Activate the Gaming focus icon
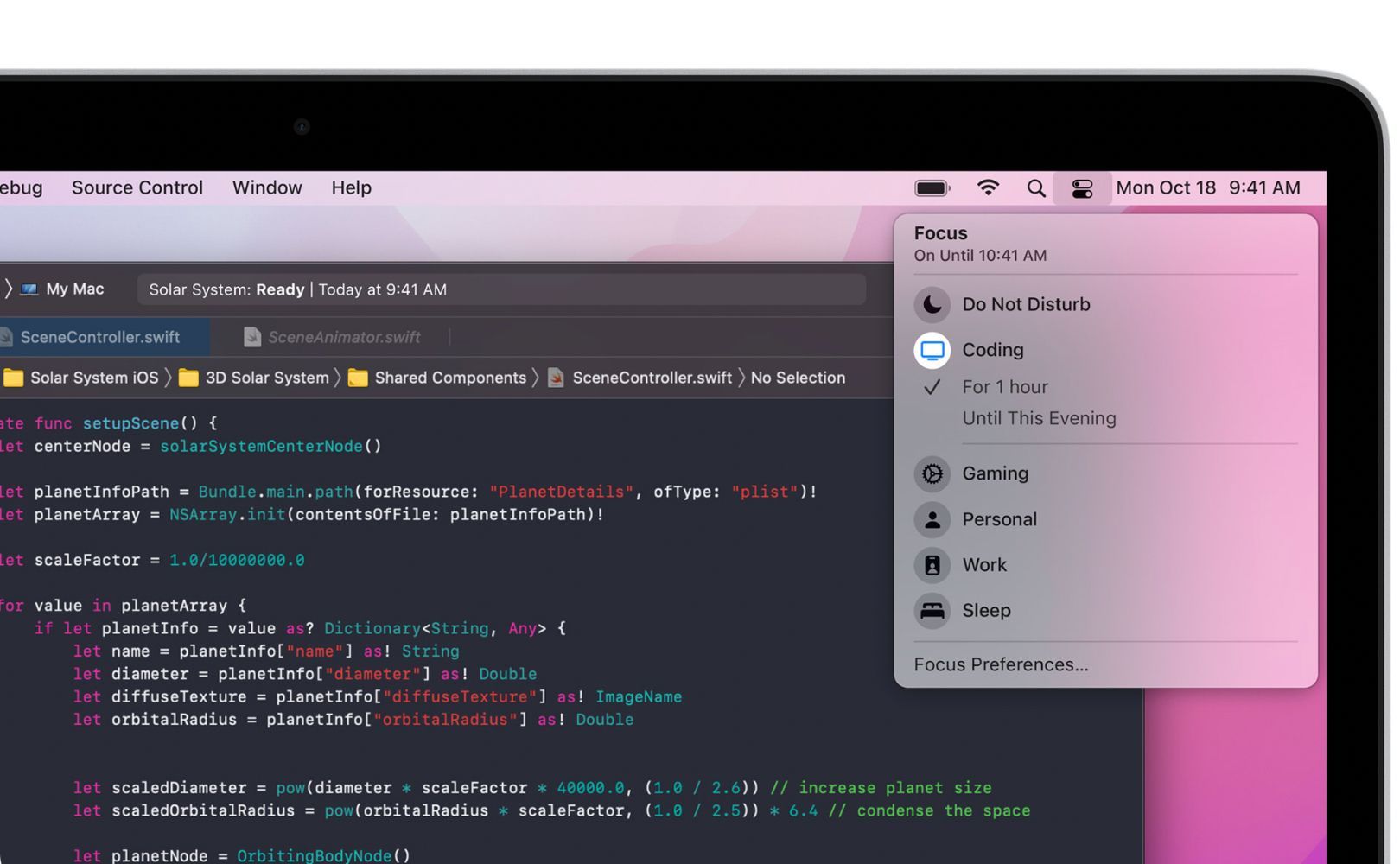The image size is (1400, 864). (932, 473)
